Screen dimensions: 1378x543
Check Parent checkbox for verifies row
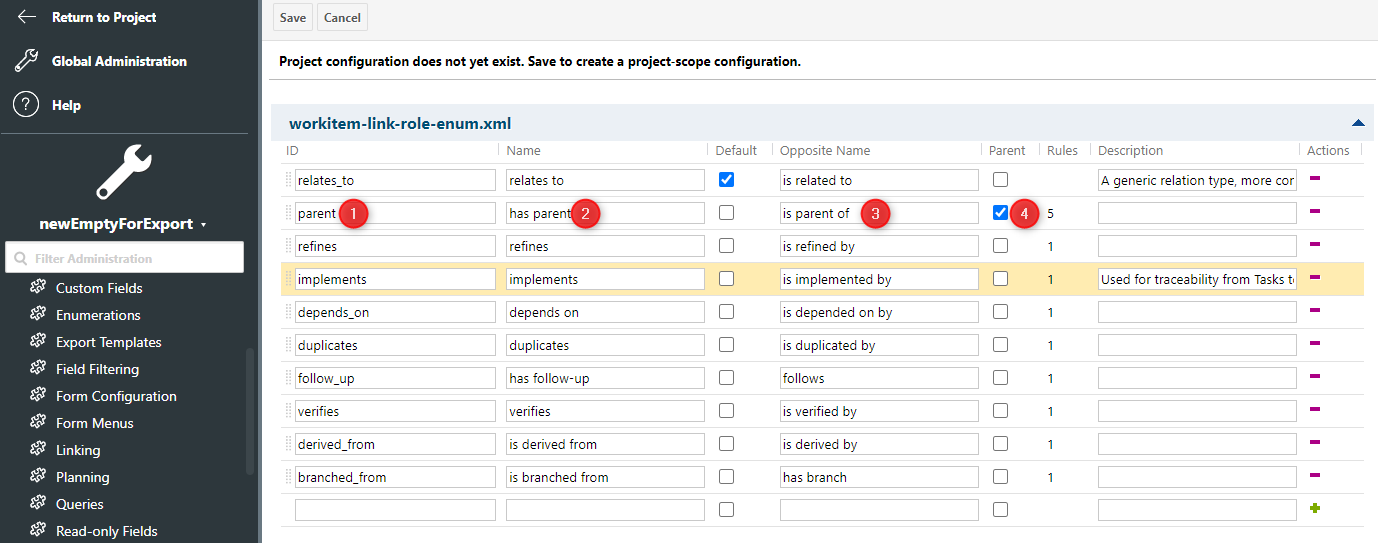[x=1000, y=411]
